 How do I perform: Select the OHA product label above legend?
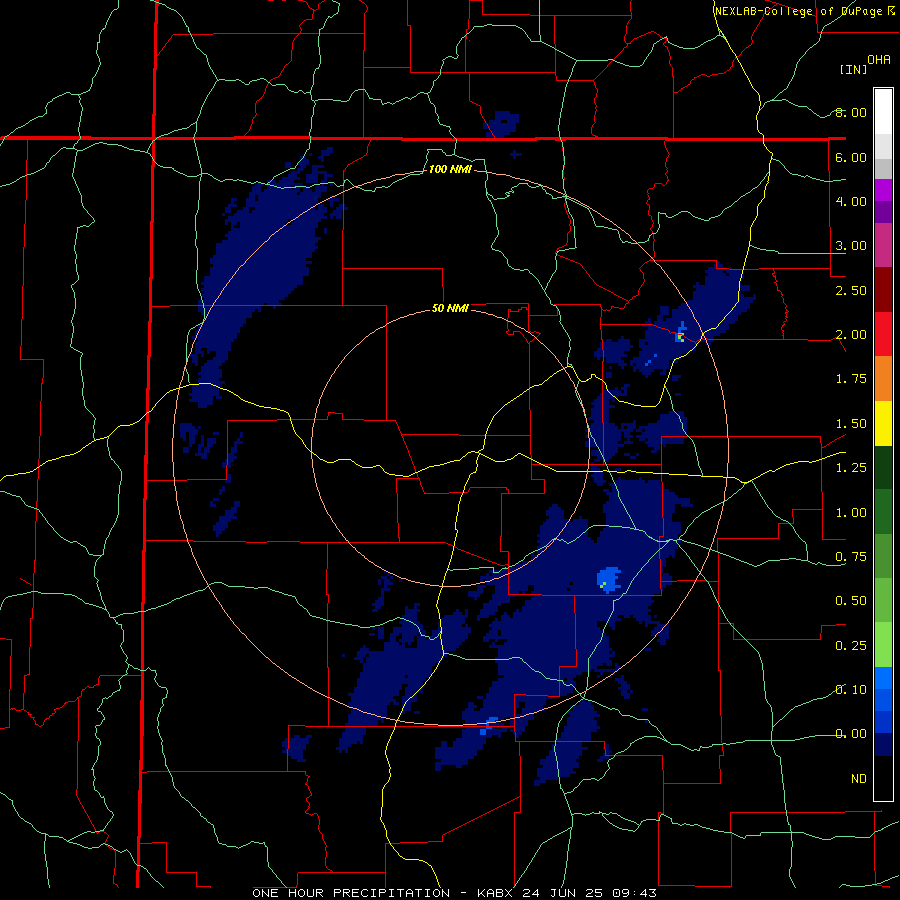point(879,59)
